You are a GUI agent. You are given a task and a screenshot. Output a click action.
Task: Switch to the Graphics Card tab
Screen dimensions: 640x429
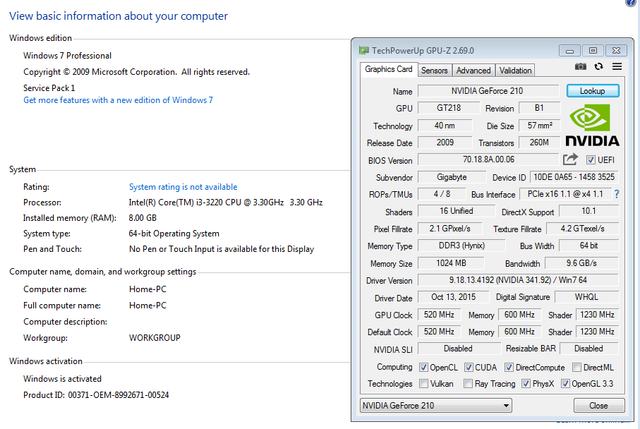[389, 69]
